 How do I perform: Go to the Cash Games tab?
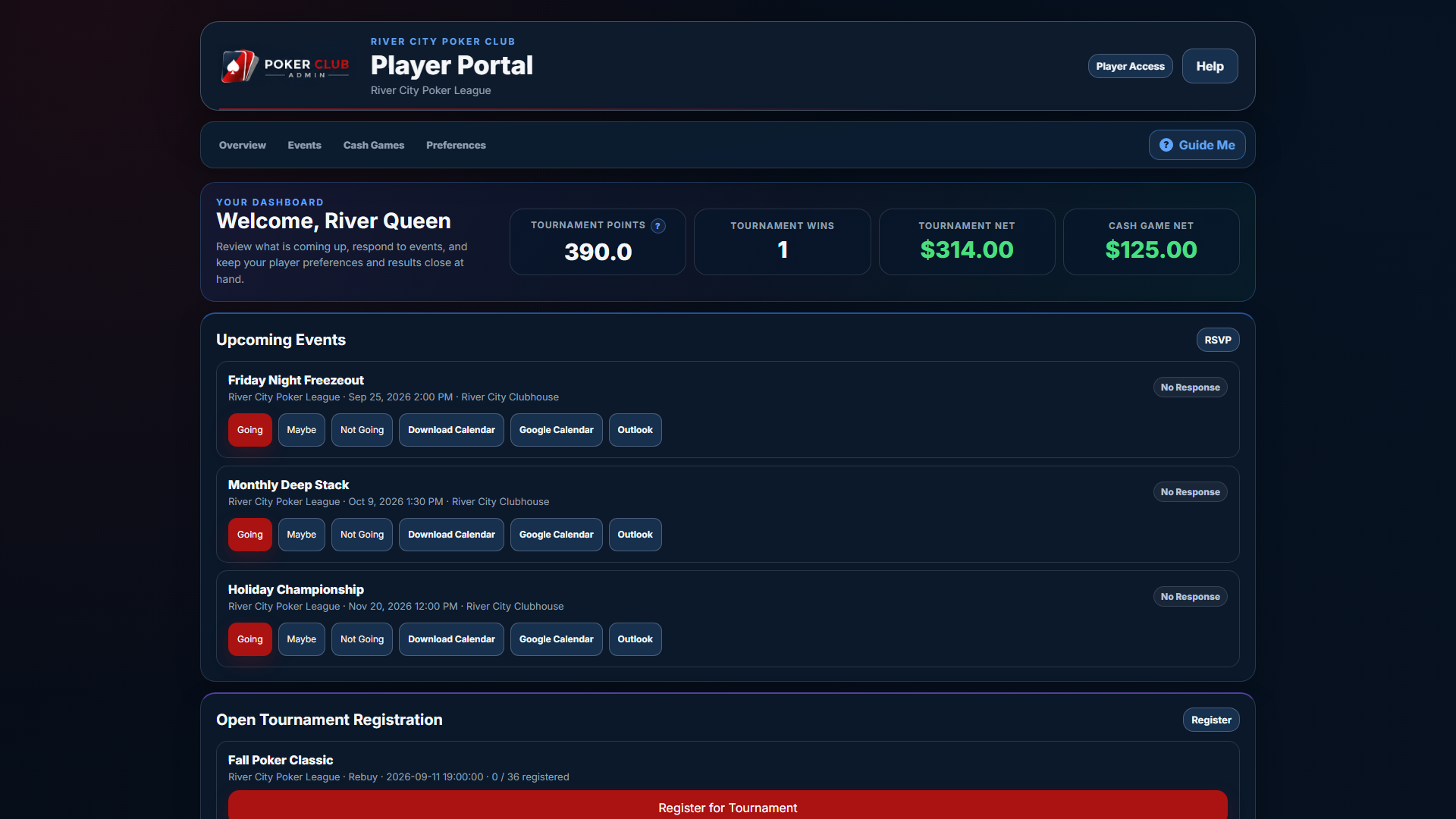[x=374, y=145]
